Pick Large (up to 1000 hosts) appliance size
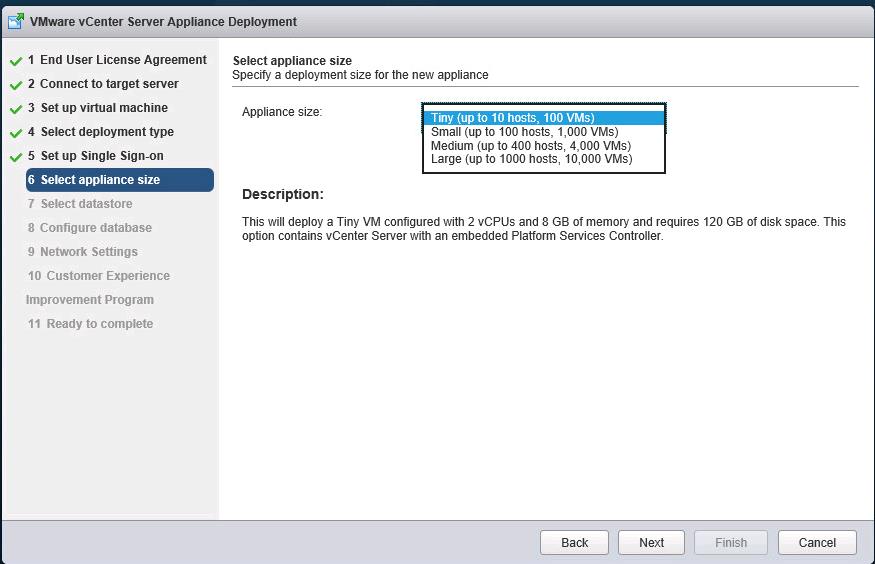The width and height of the screenshot is (875, 564). 531,159
